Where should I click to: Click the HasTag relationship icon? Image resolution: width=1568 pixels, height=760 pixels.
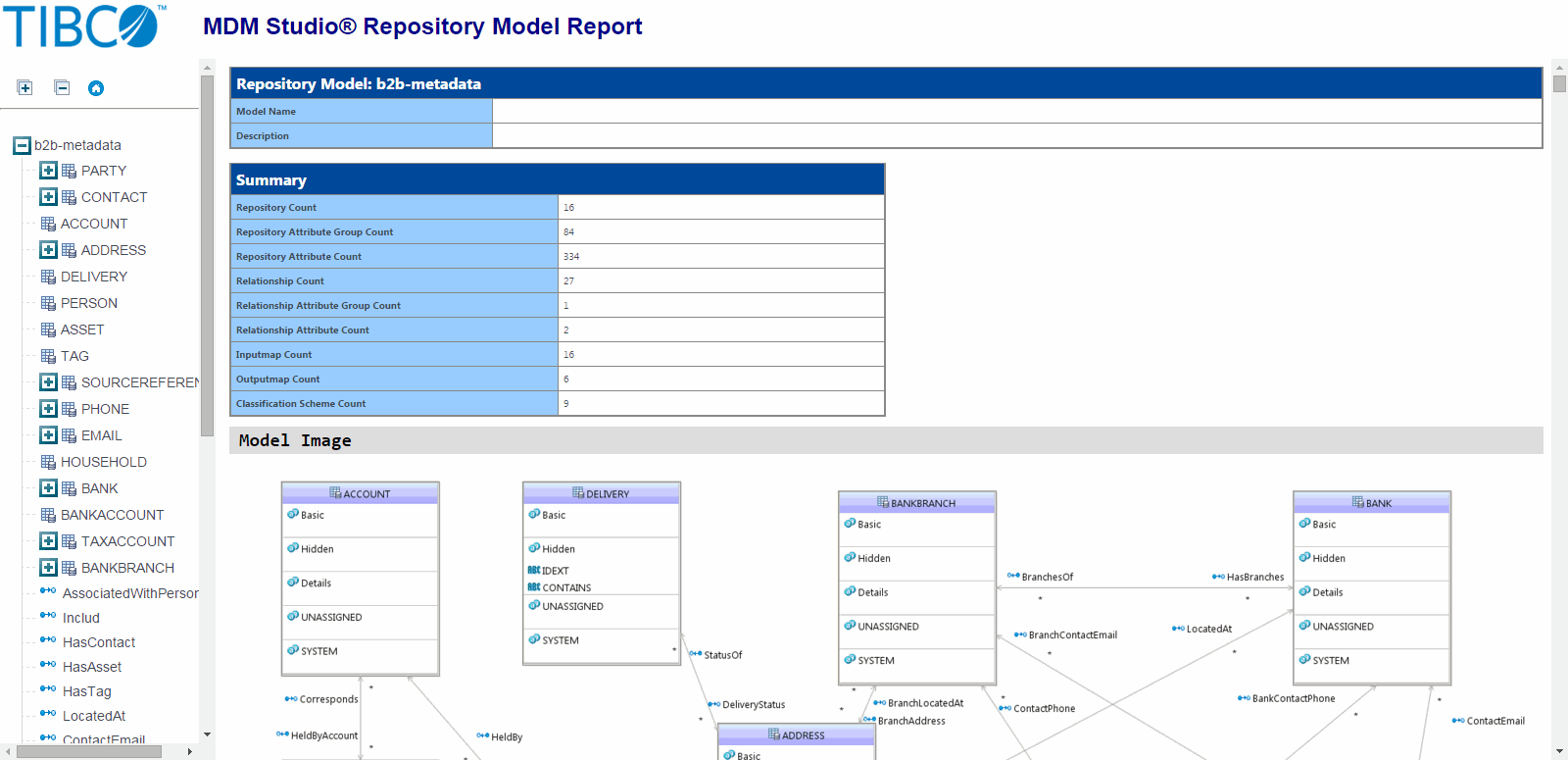coord(48,688)
